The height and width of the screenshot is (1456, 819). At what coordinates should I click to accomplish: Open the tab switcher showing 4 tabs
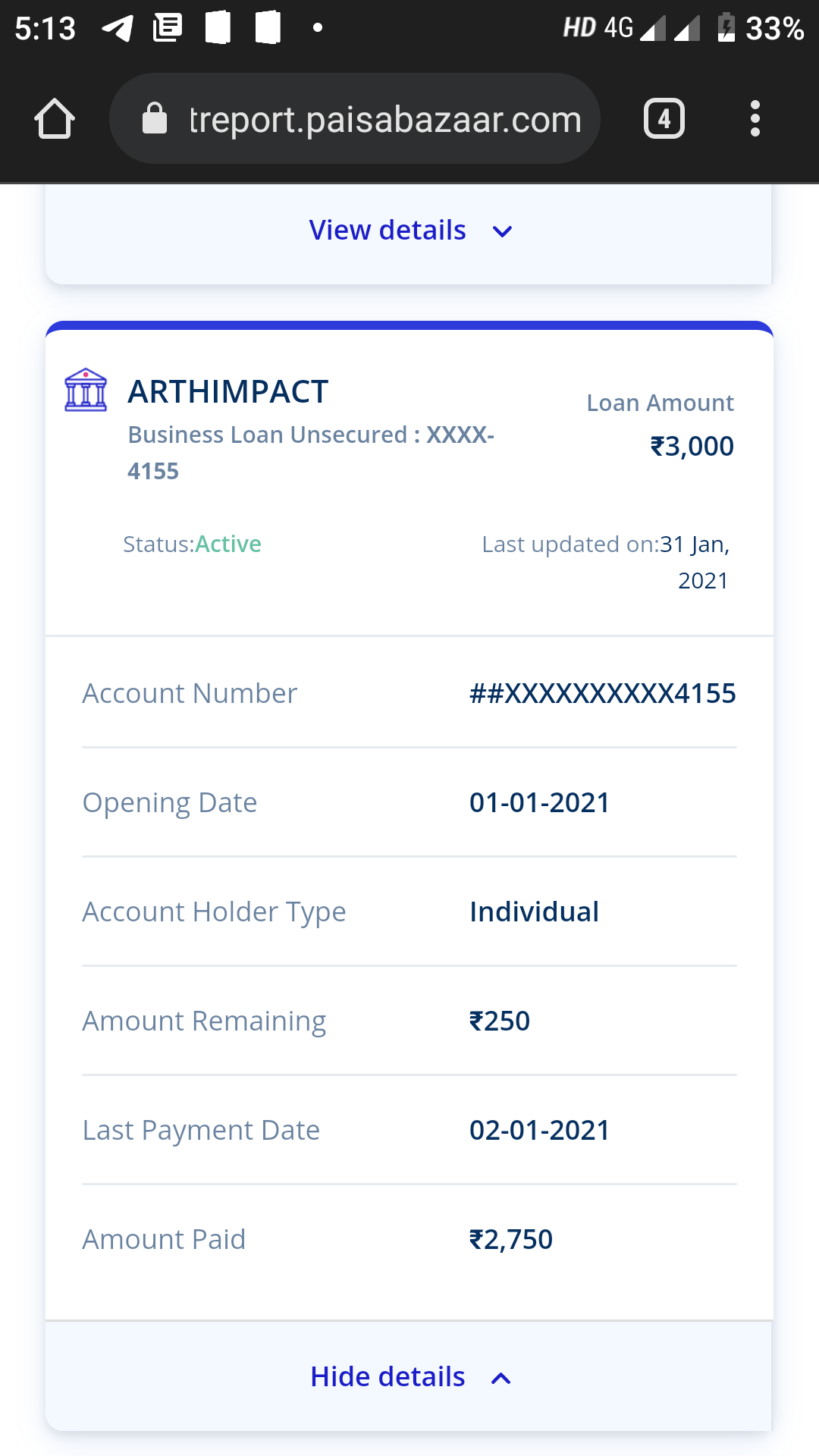[x=664, y=119]
